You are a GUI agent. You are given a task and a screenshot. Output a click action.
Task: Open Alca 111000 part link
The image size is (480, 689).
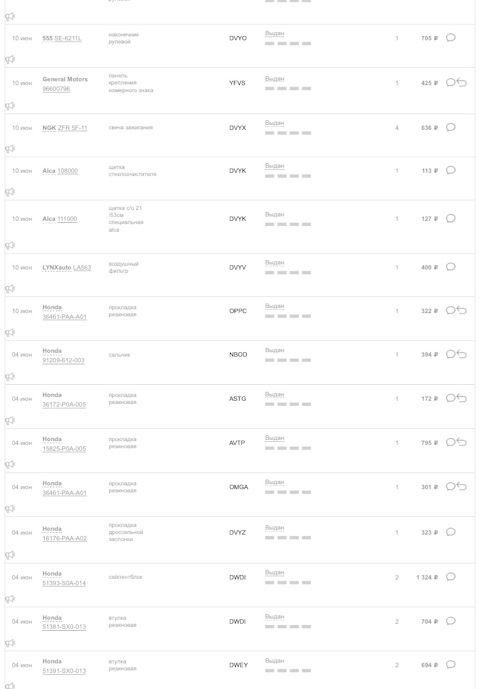click(x=67, y=219)
